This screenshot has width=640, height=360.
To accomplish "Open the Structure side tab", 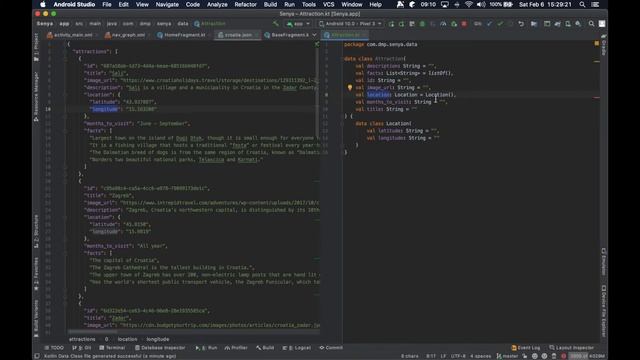I will (36, 231).
